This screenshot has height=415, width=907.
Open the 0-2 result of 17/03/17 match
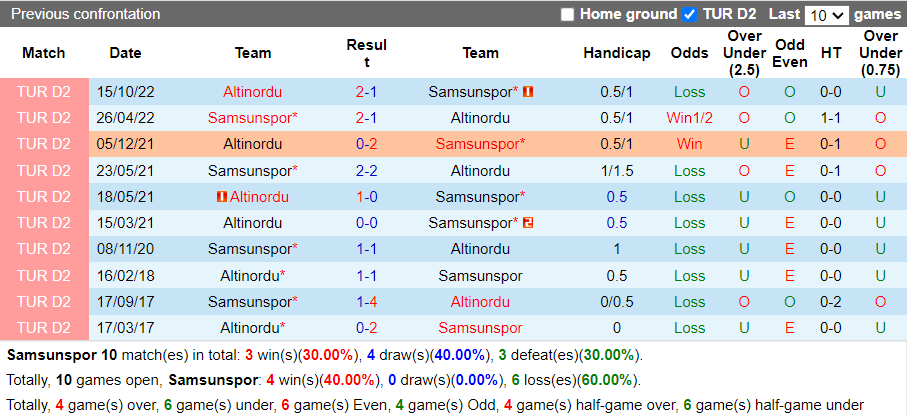point(367,328)
